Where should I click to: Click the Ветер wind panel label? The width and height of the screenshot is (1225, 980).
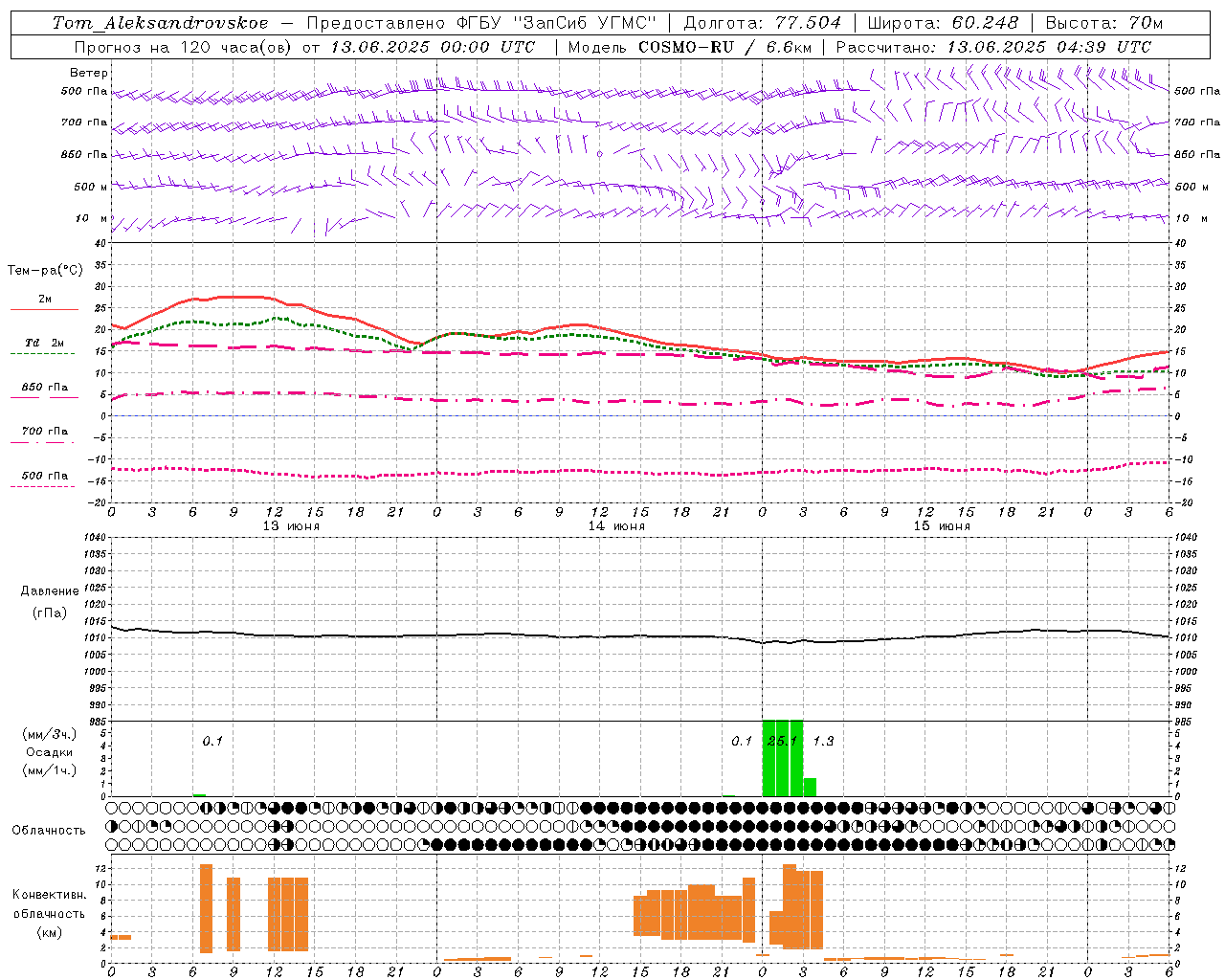click(x=89, y=73)
